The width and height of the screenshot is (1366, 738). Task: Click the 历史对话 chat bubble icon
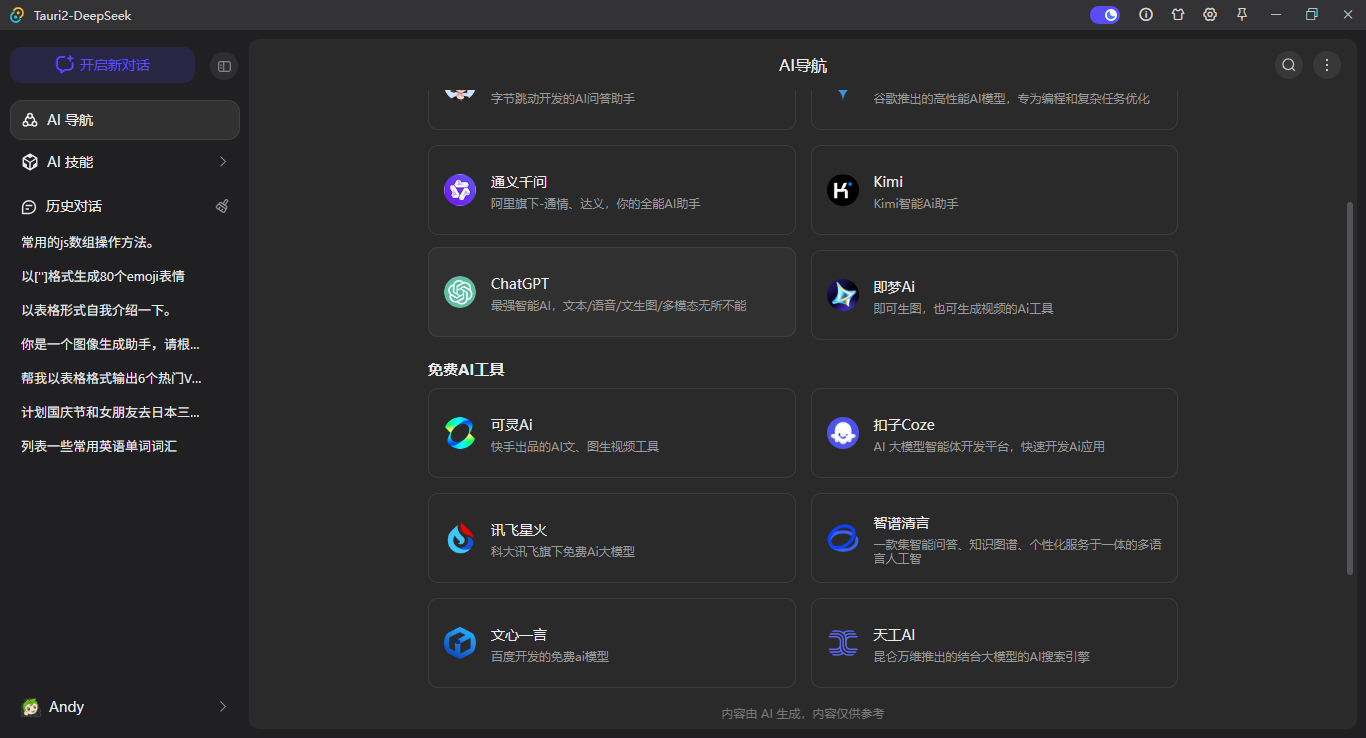point(30,206)
